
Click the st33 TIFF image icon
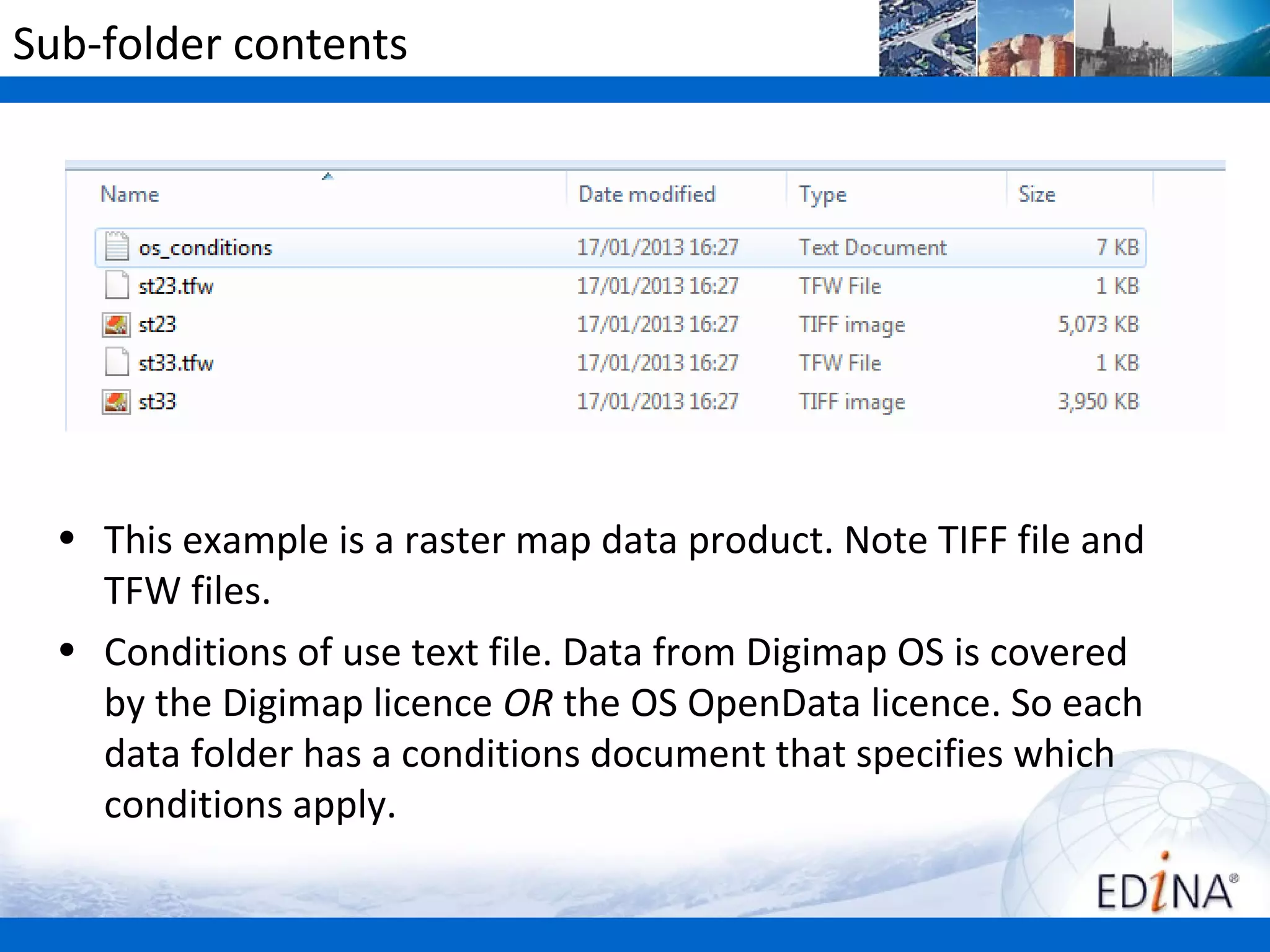(116, 402)
